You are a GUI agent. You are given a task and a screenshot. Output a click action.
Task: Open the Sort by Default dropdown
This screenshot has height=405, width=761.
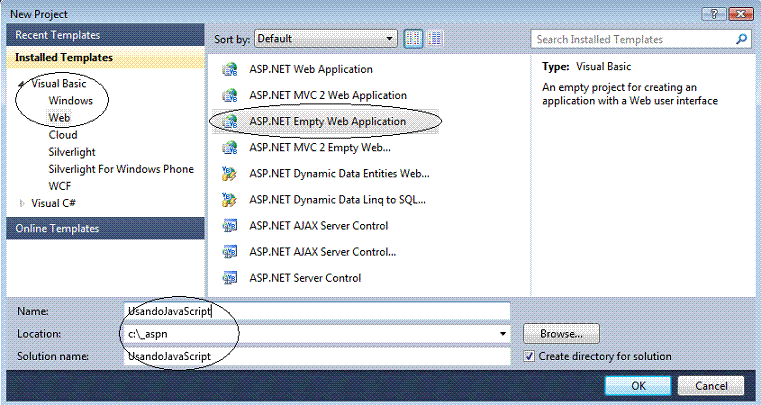(x=326, y=39)
